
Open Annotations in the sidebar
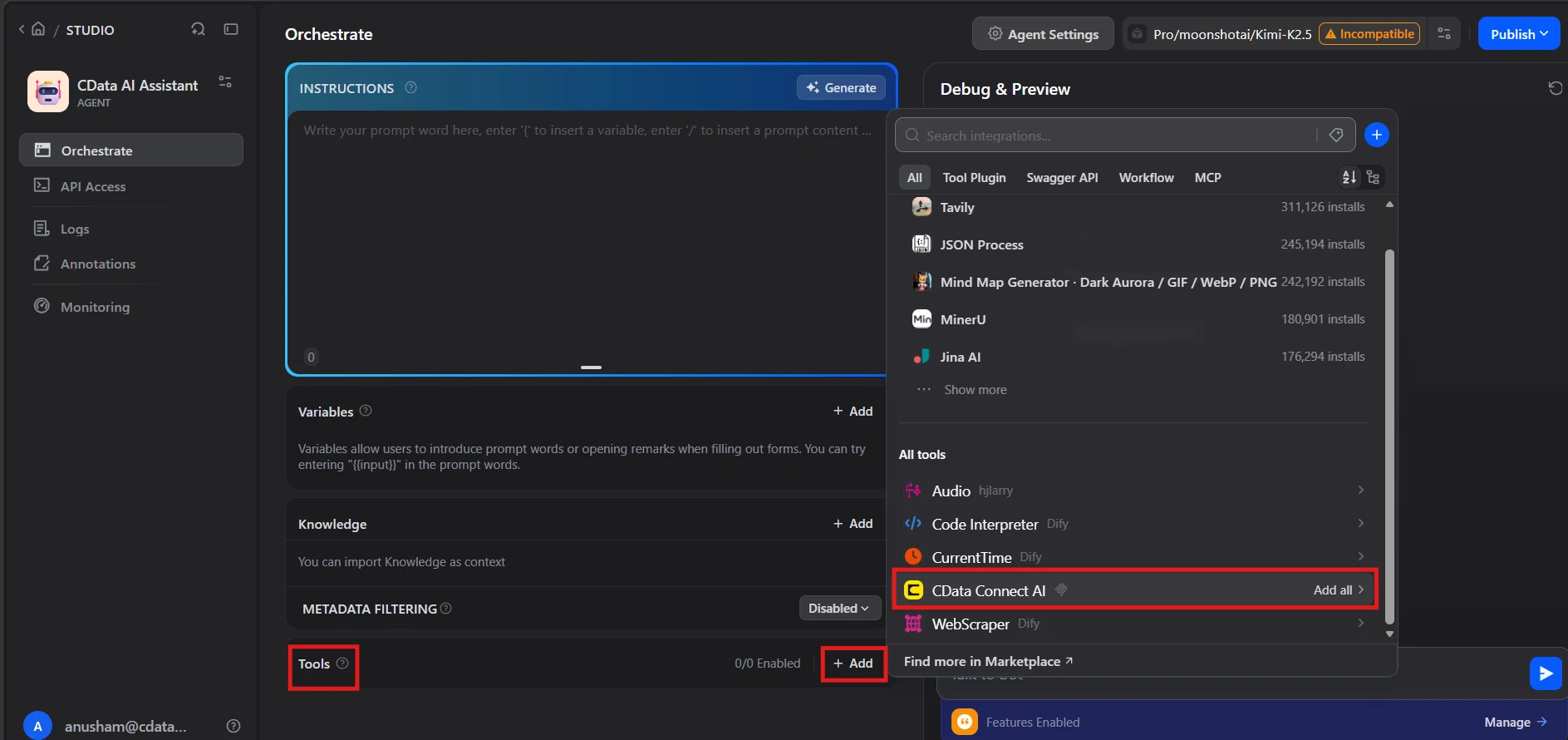click(x=98, y=264)
